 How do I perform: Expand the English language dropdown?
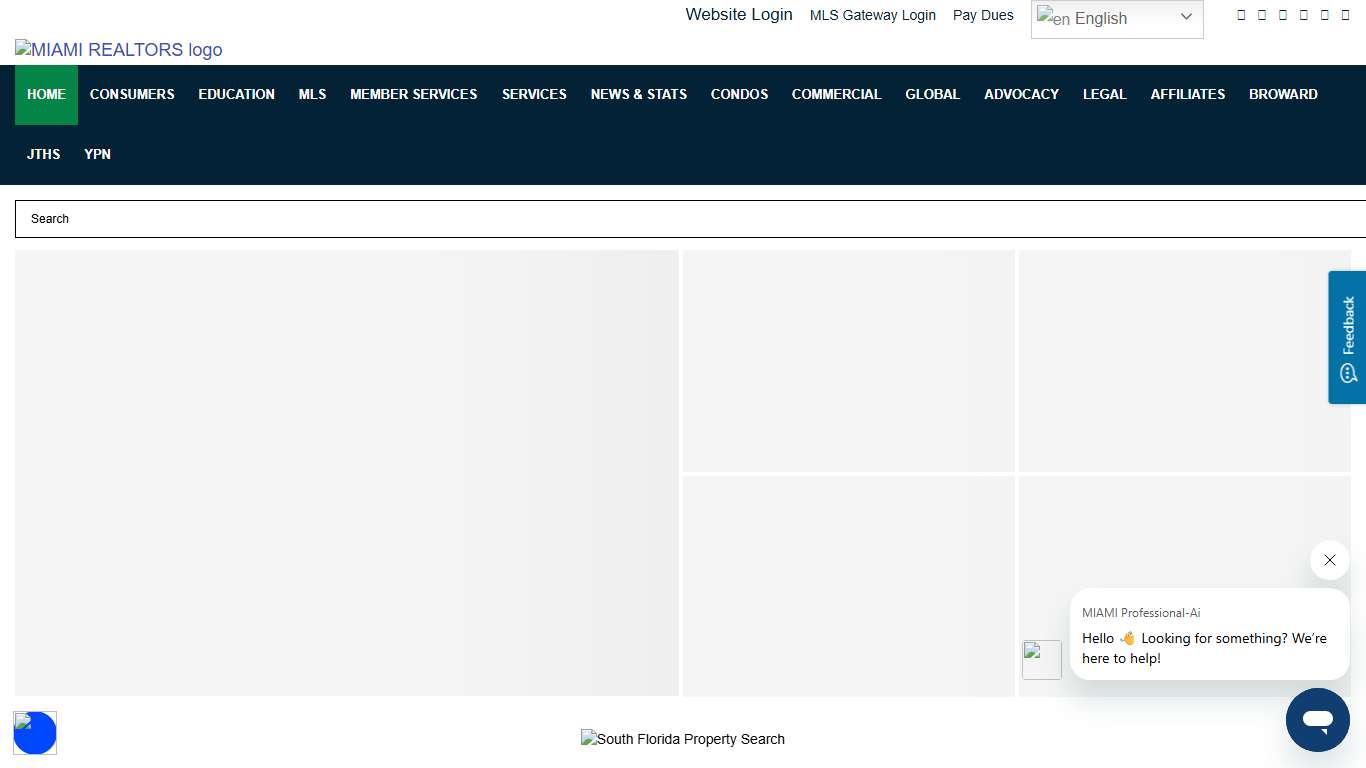(1116, 19)
